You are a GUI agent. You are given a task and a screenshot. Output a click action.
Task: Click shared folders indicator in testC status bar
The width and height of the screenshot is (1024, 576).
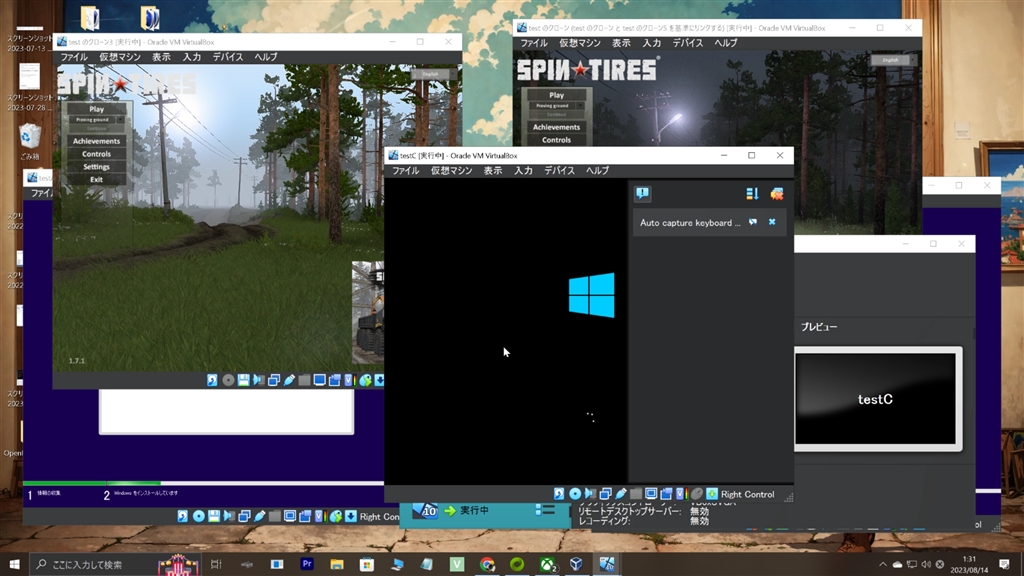(x=635, y=494)
